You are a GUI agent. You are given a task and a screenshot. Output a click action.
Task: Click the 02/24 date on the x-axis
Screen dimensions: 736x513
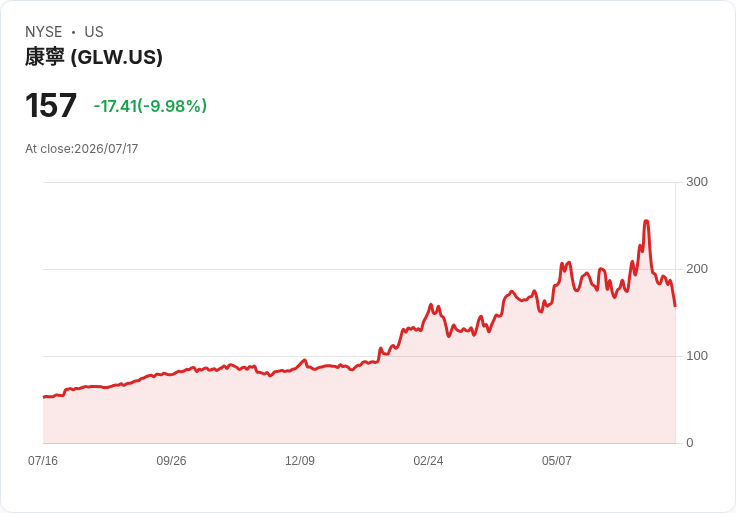(x=428, y=460)
